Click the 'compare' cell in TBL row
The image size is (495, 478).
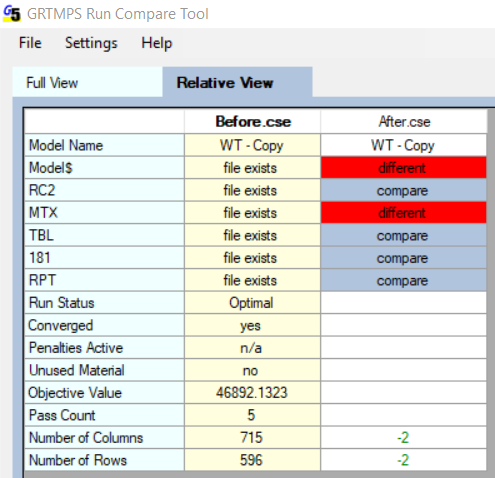(x=403, y=235)
